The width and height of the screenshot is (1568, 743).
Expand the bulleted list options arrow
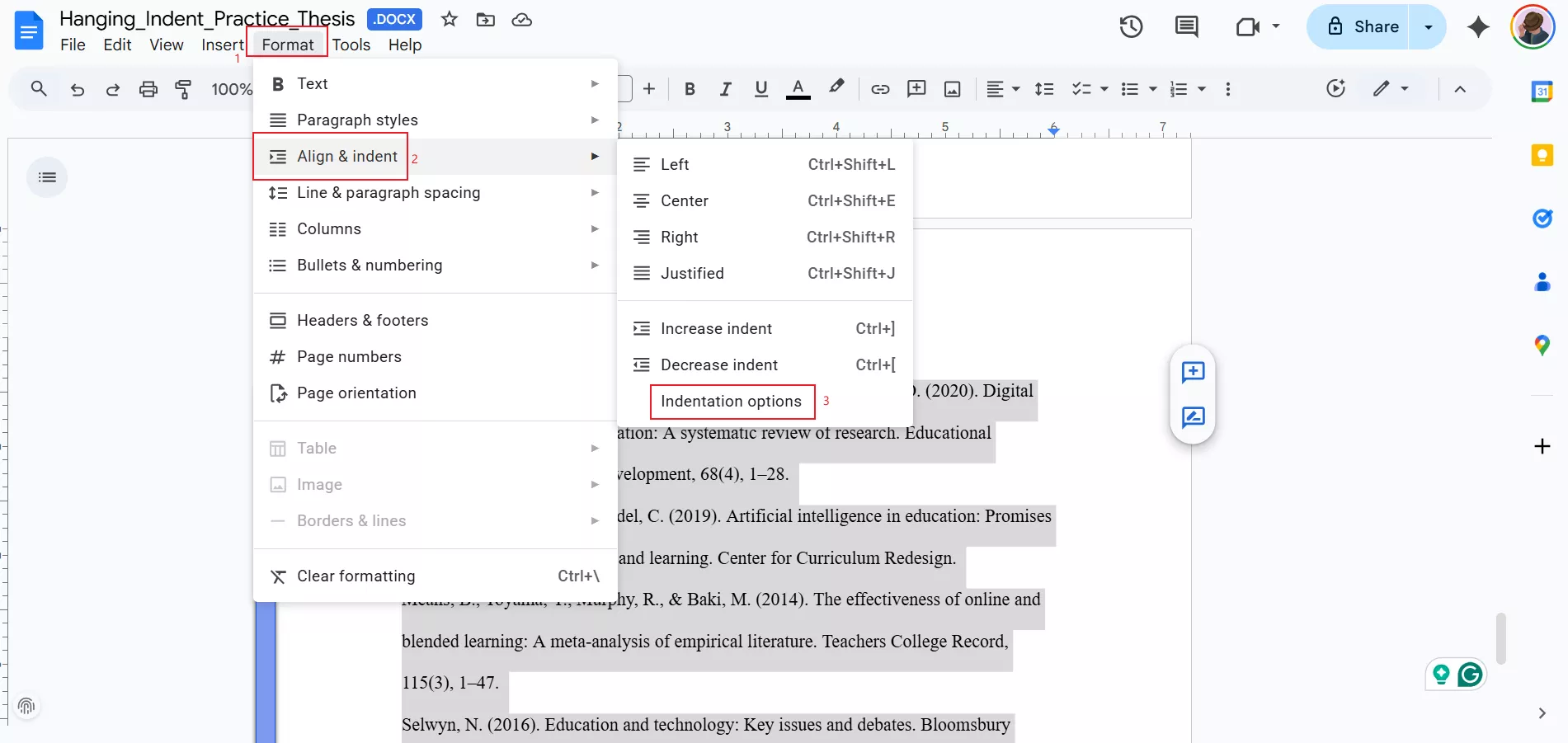[x=1152, y=89]
